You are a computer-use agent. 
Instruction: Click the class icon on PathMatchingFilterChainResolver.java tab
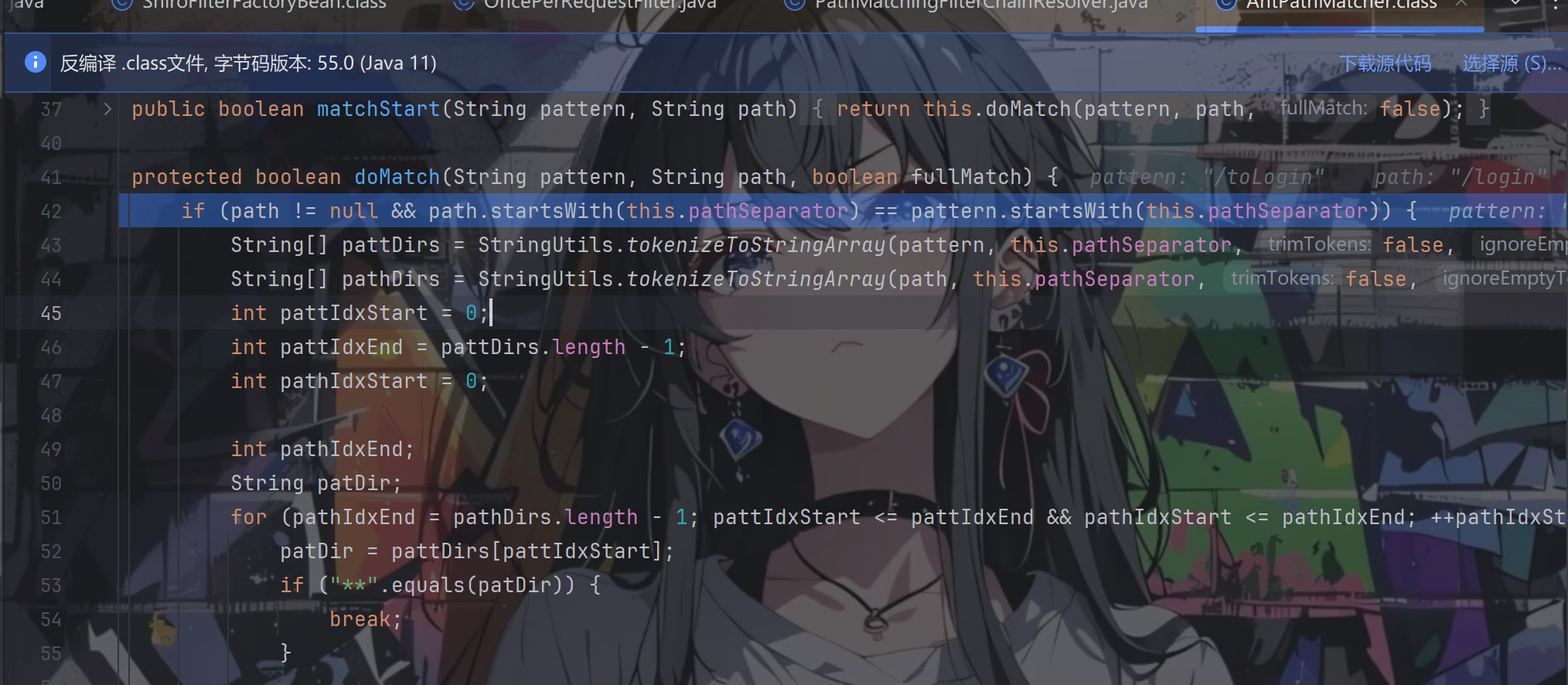pyautogui.click(x=794, y=4)
